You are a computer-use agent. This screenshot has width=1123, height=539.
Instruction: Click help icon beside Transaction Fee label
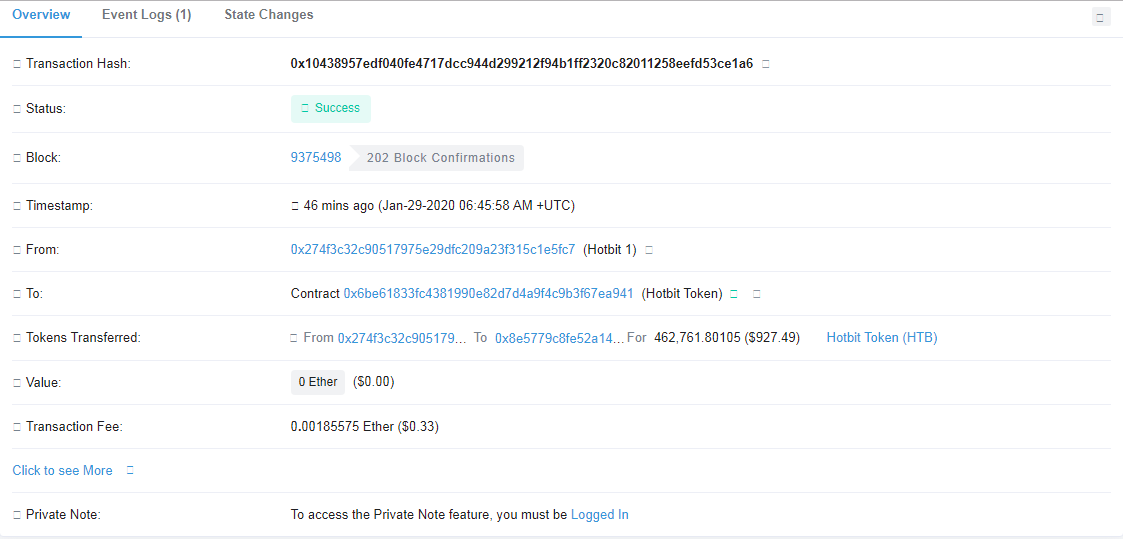coord(16,427)
